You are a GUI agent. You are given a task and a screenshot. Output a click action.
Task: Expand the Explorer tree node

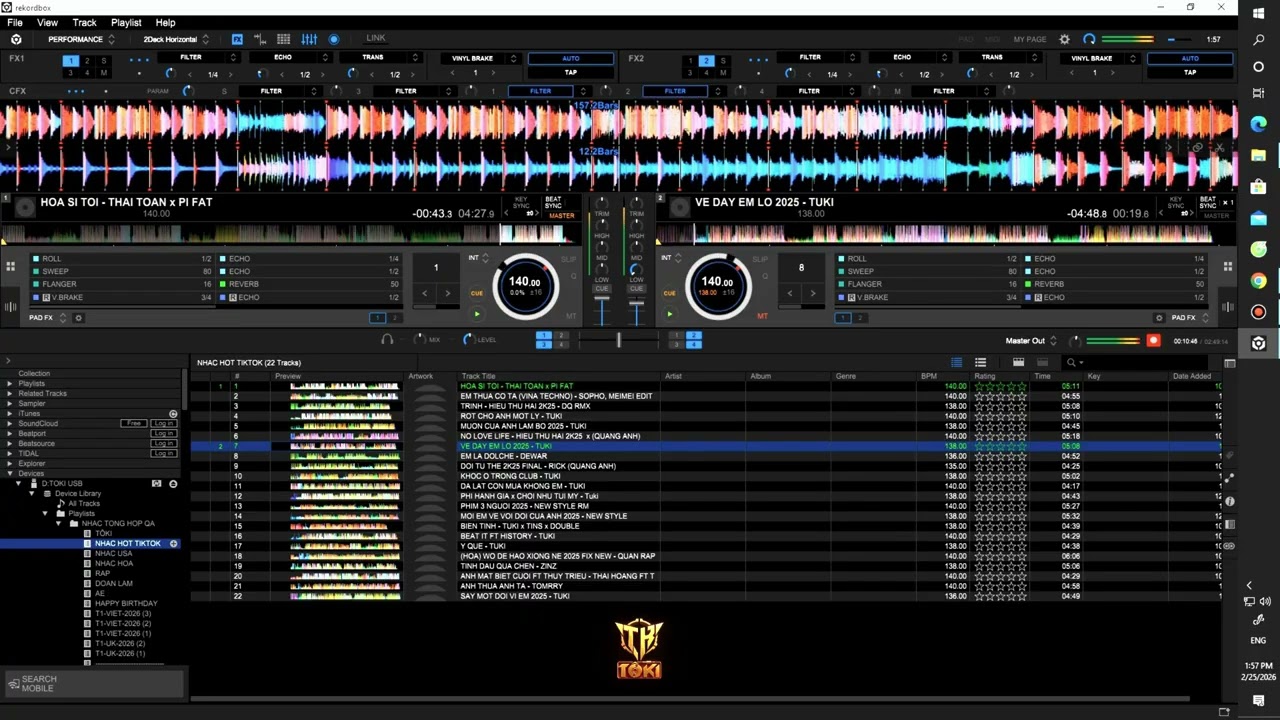click(10, 463)
